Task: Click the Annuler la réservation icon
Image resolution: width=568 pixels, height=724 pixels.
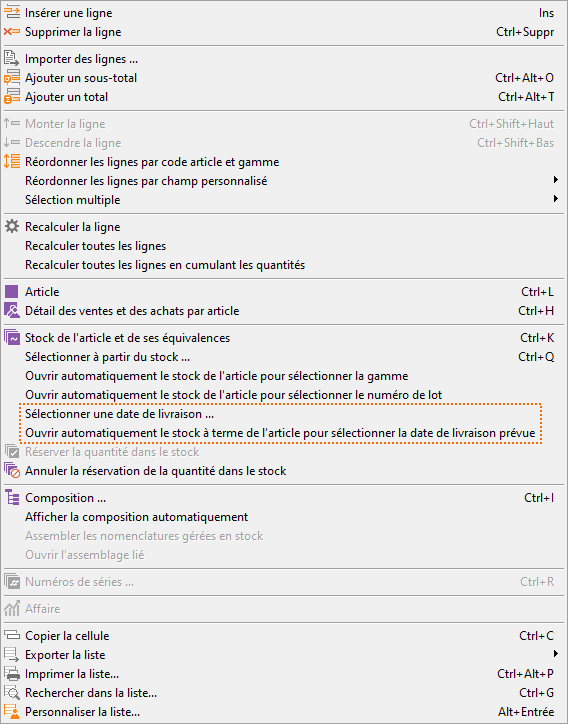Action: 12,471
